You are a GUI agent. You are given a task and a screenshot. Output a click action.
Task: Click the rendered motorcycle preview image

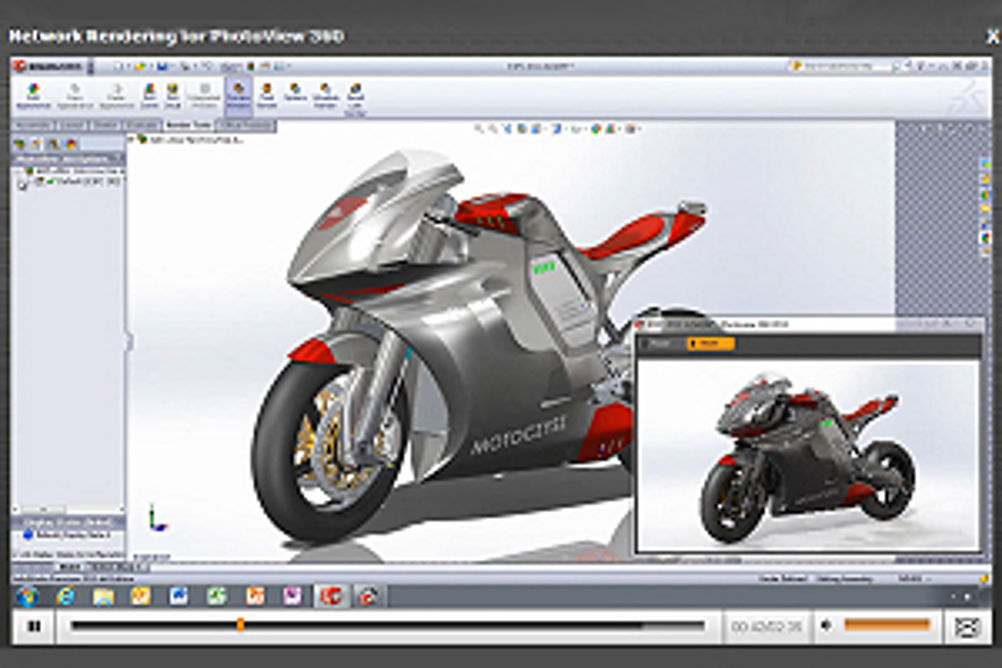point(808,454)
